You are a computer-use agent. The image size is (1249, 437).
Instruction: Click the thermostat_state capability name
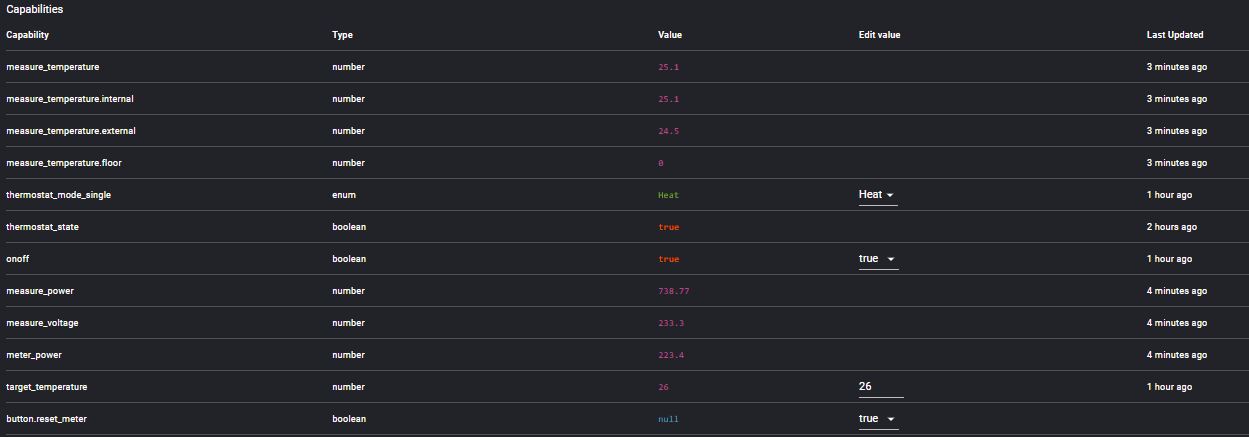pos(42,227)
